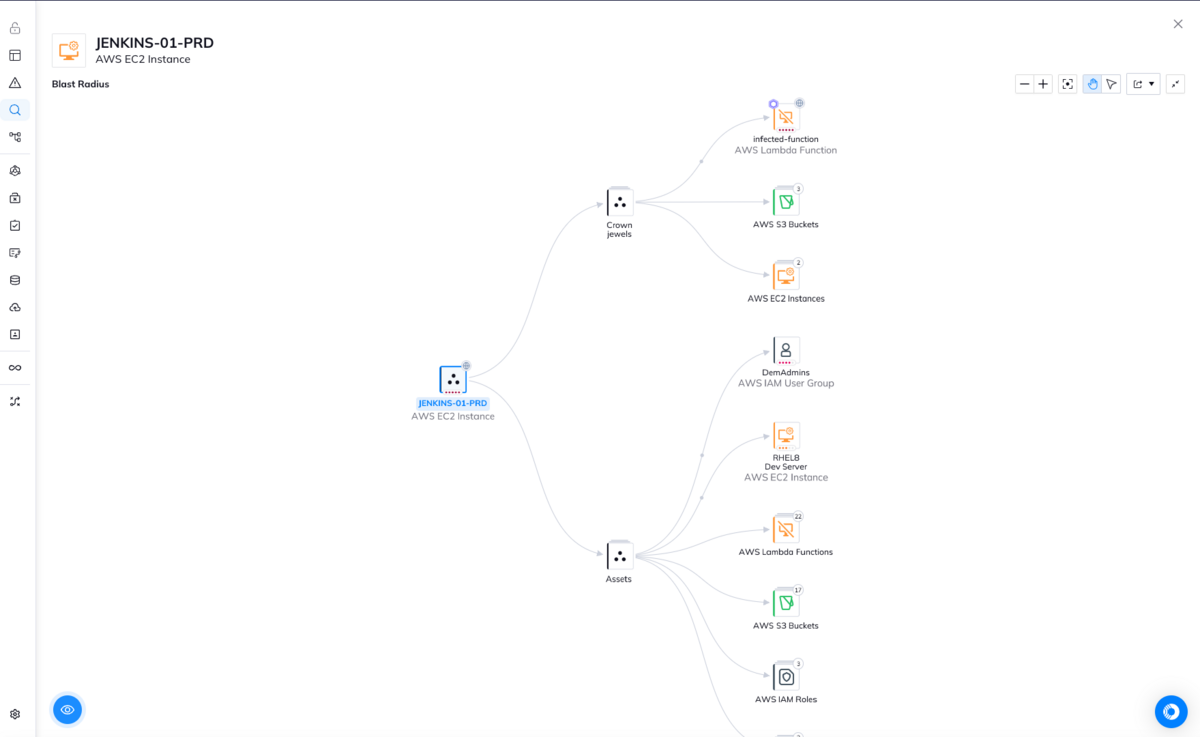Fit graph to screen with focus icon
This screenshot has height=737, width=1200.
1068,84
